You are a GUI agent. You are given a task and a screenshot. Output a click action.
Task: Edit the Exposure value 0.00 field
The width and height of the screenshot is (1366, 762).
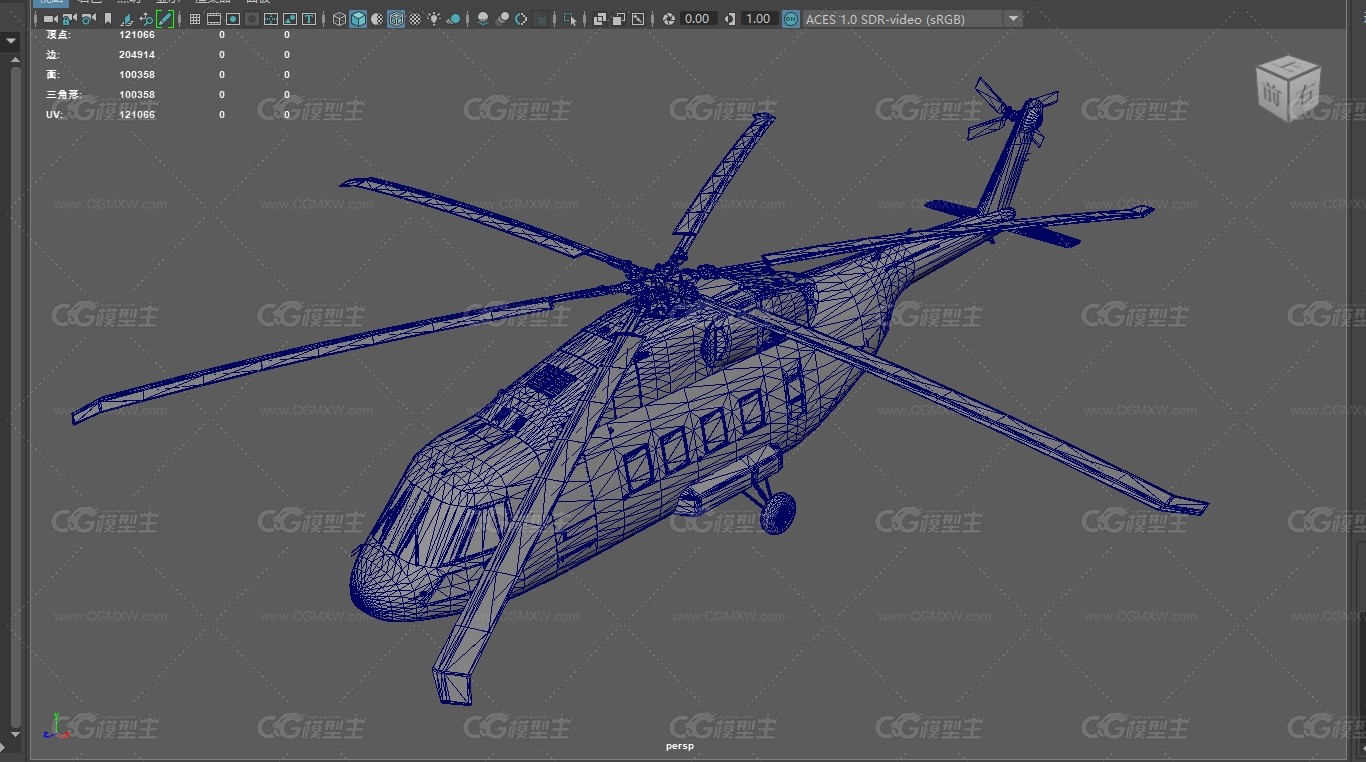pyautogui.click(x=697, y=19)
